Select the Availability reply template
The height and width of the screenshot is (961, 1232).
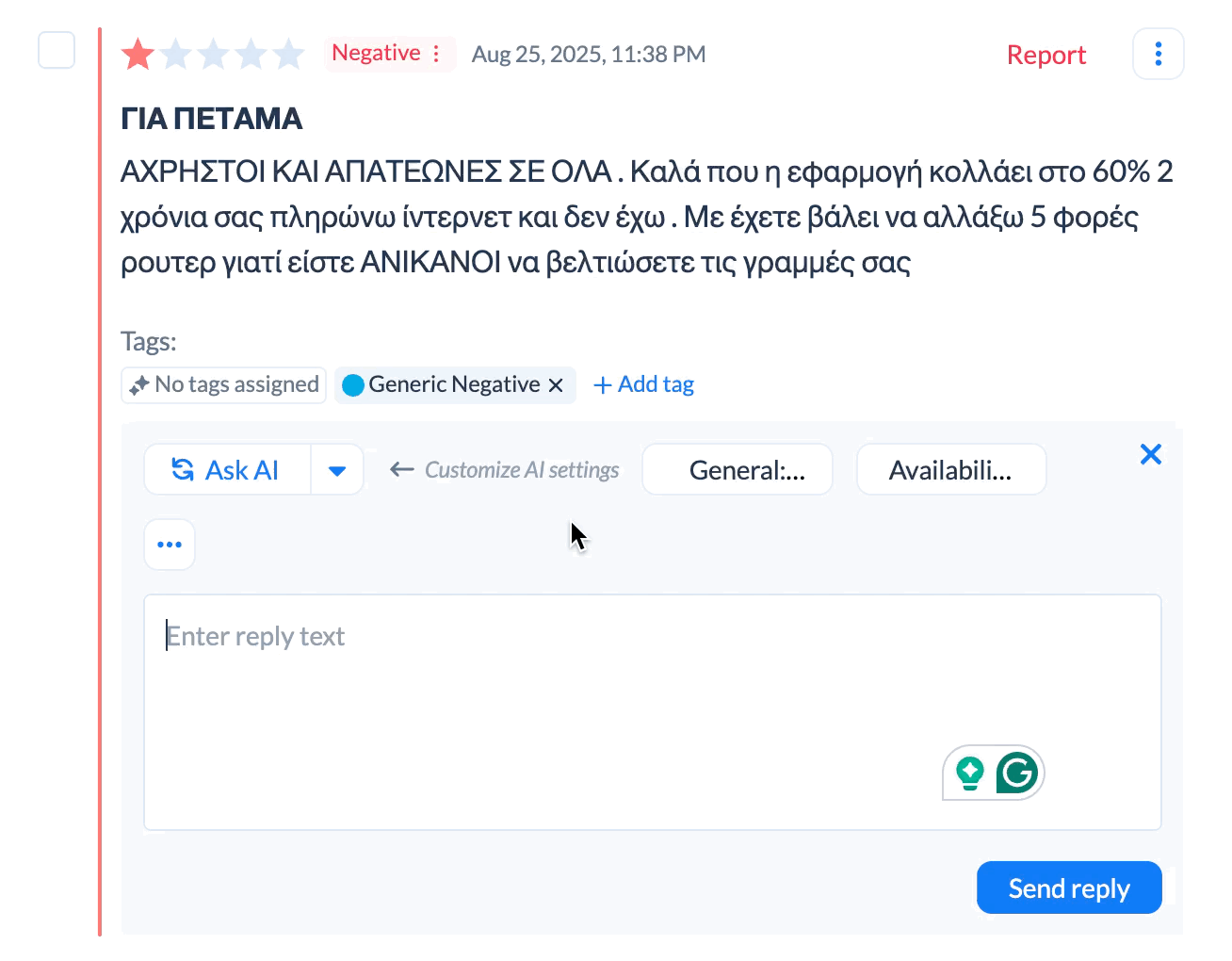click(951, 469)
